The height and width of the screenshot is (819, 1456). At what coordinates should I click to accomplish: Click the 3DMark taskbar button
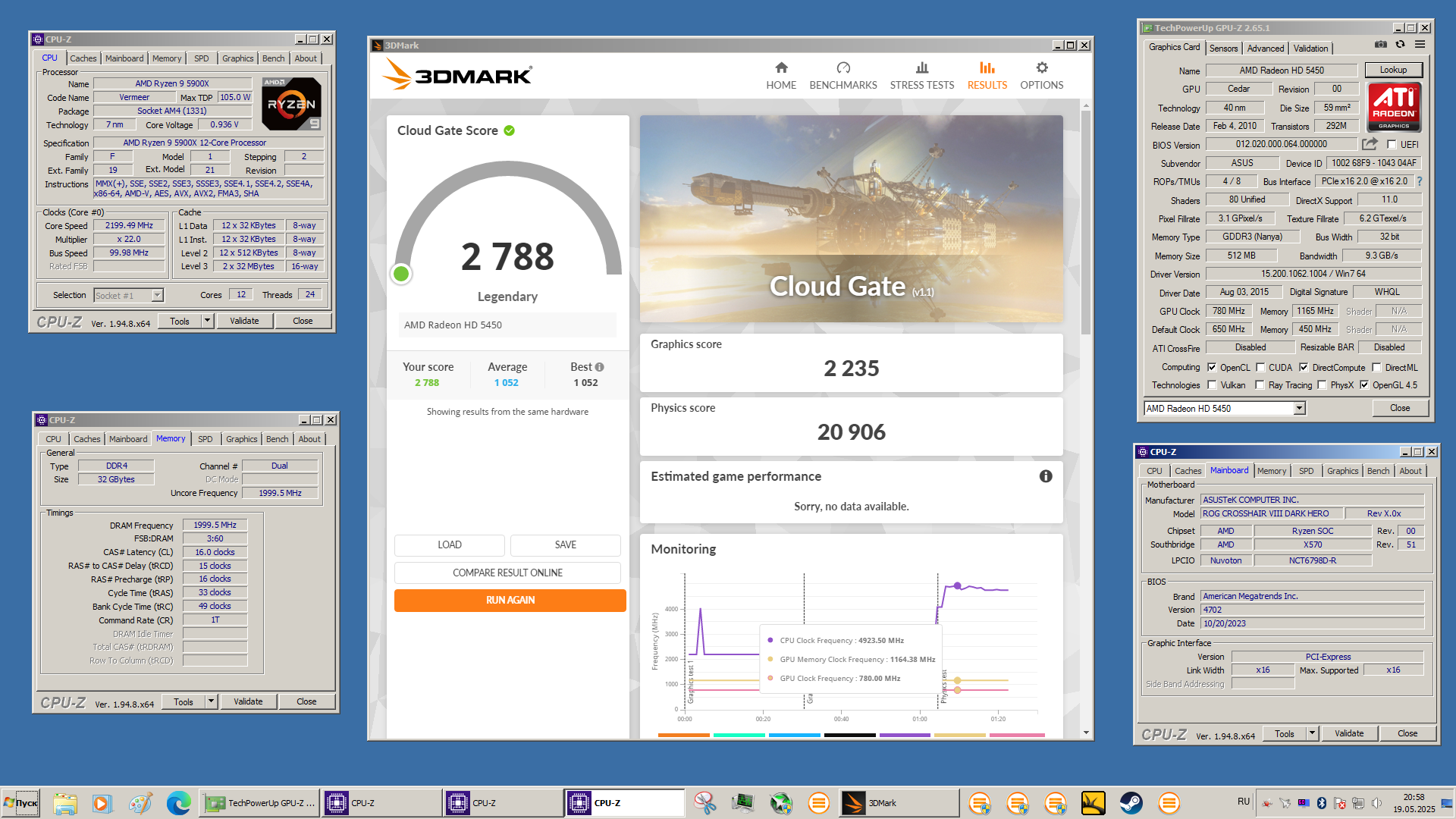899,803
